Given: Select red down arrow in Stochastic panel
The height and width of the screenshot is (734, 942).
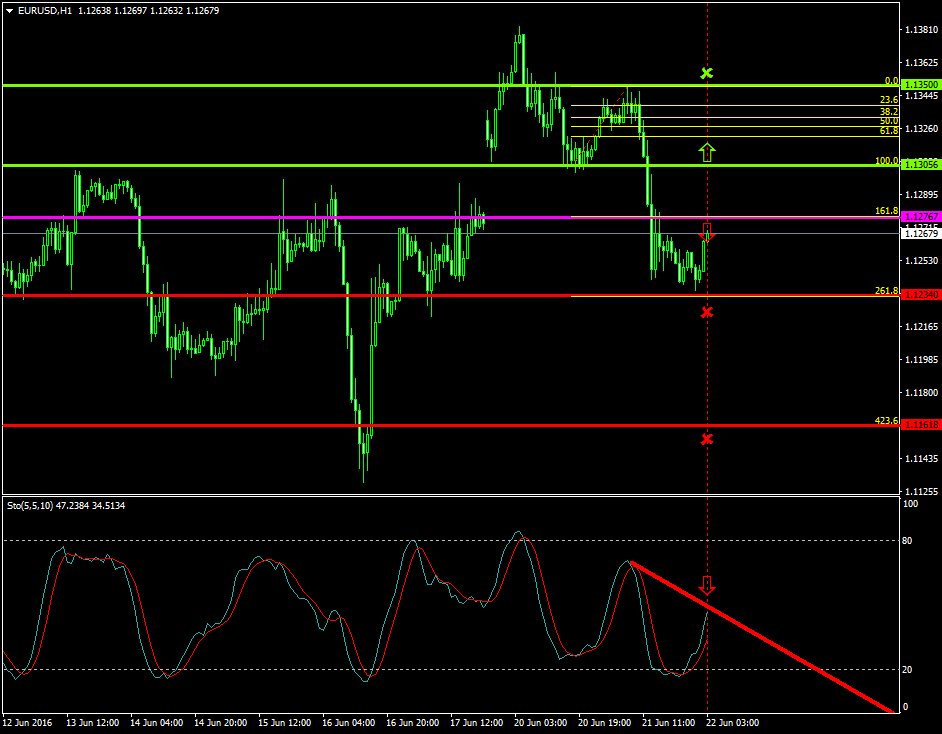Looking at the screenshot, I should [x=707, y=585].
